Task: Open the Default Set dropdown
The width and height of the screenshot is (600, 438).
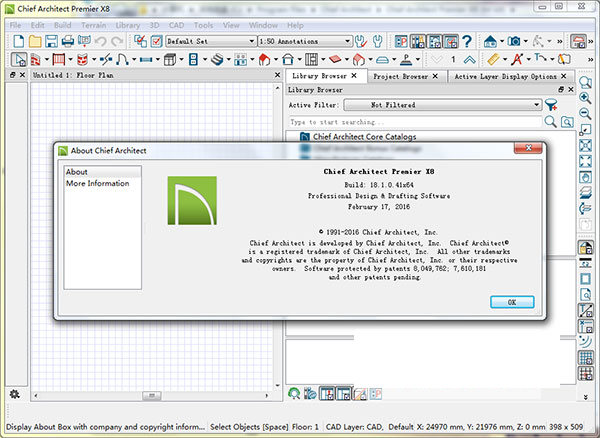Action: point(211,41)
